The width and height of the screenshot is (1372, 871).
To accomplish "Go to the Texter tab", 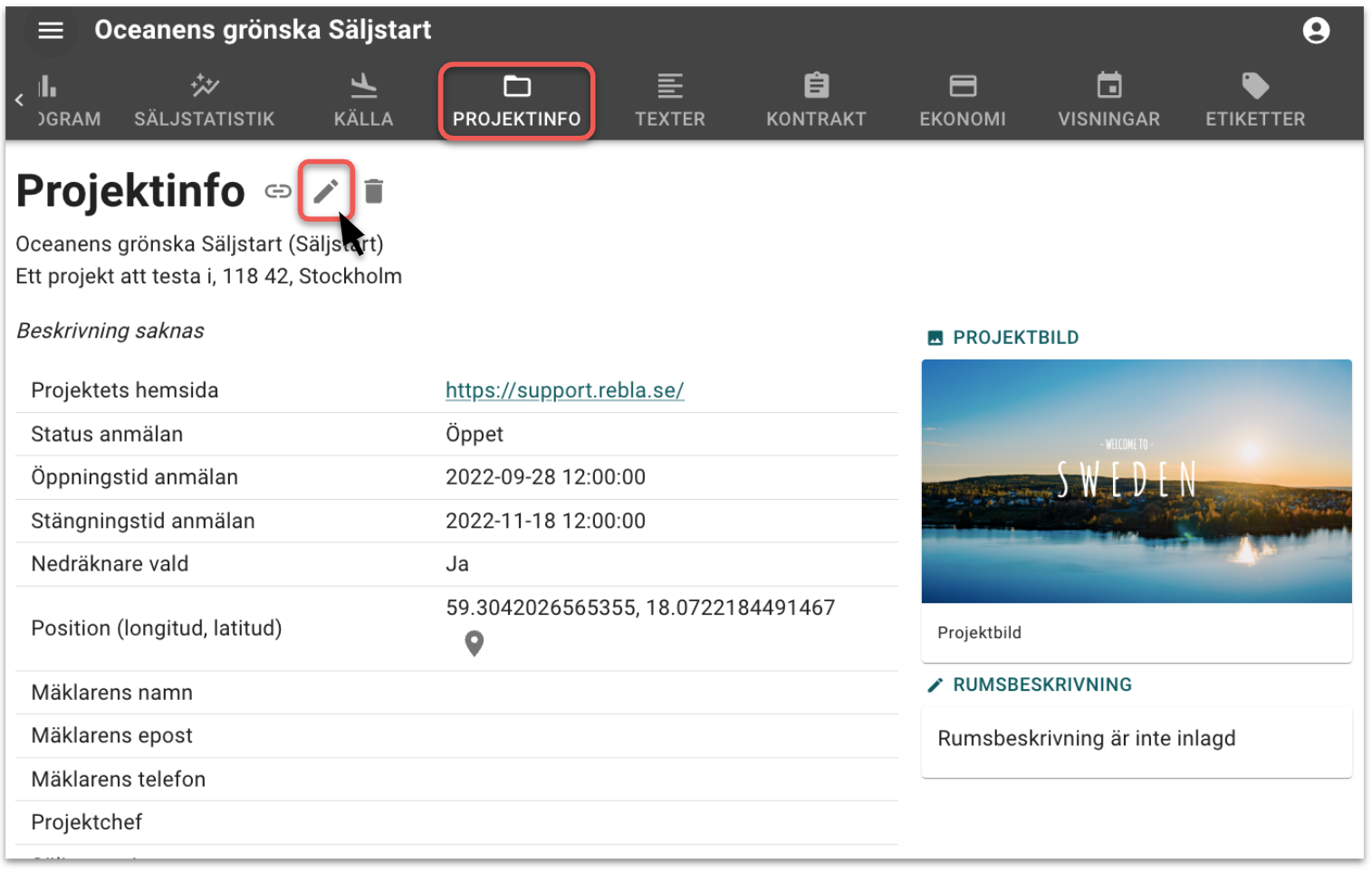I will [x=669, y=100].
